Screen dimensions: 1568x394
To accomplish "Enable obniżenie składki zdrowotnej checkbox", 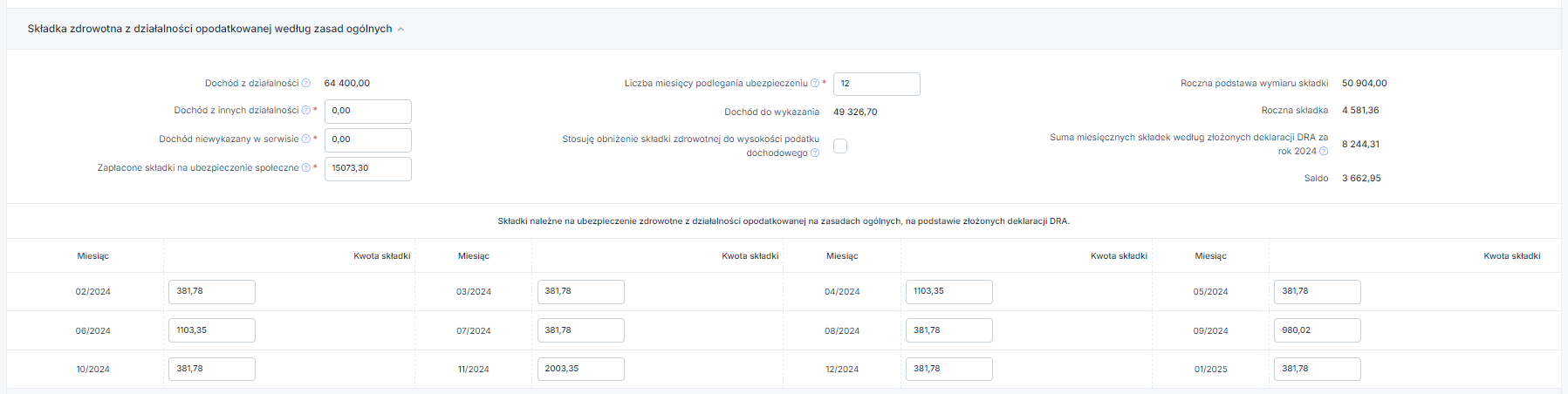I will point(840,146).
